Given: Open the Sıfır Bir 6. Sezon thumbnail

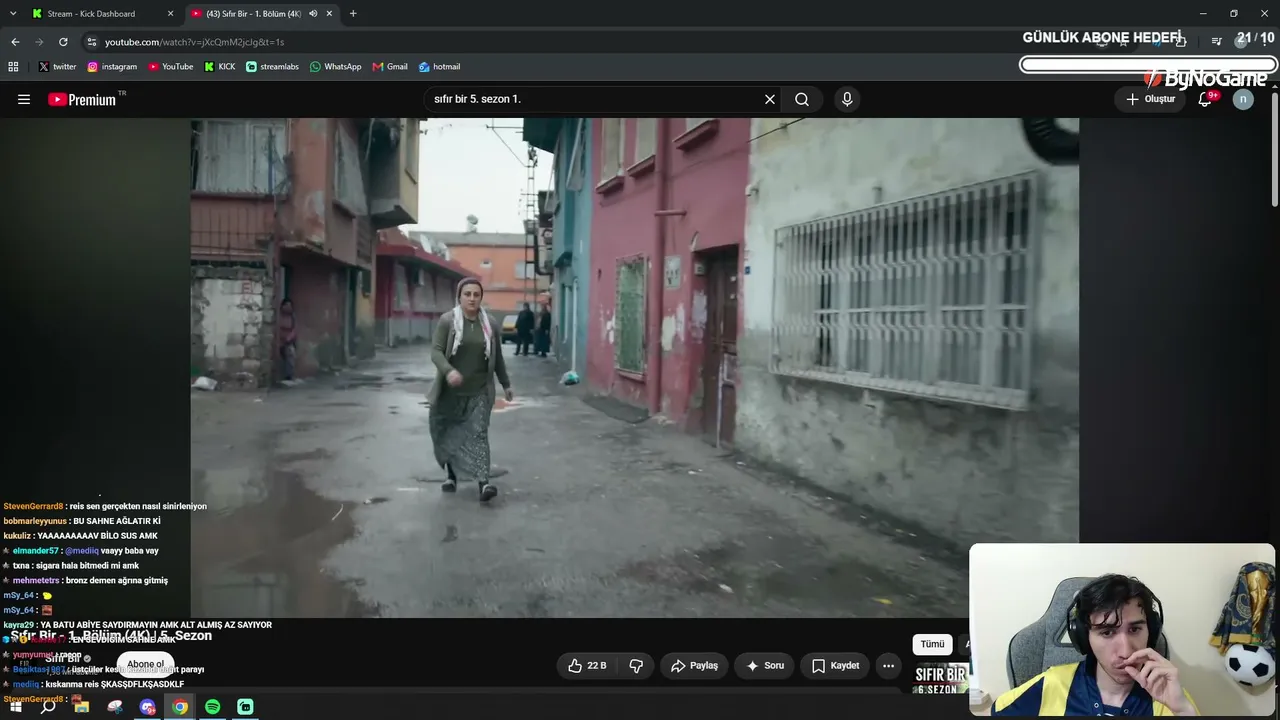Looking at the screenshot, I should pyautogui.click(x=941, y=678).
